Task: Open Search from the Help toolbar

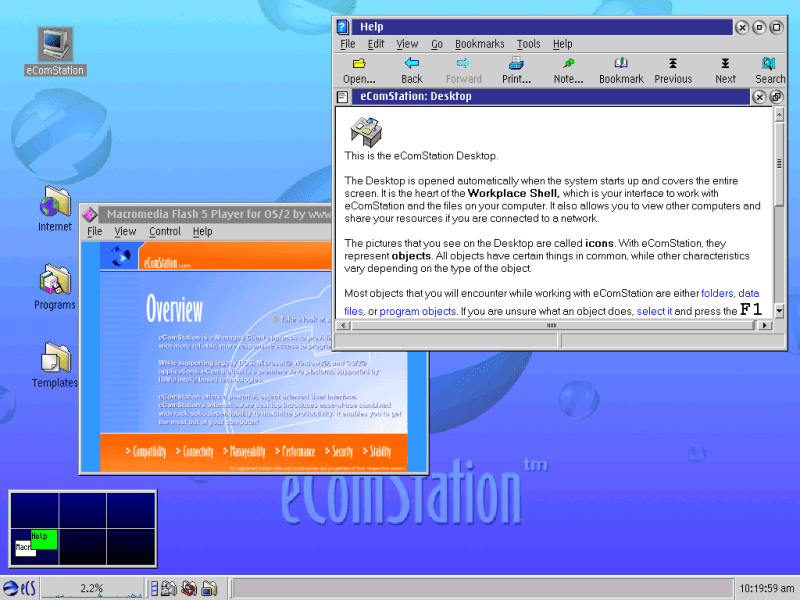Action: coord(769,69)
